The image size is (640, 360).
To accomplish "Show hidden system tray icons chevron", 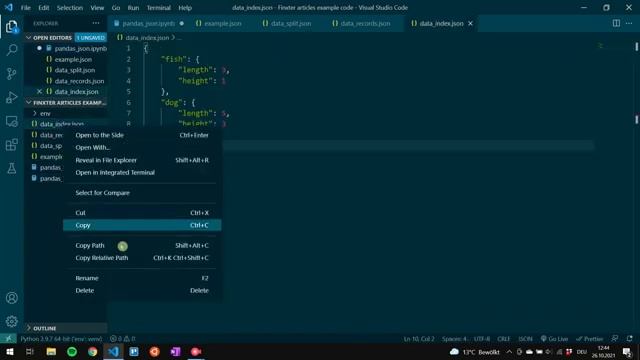I will click(509, 352).
